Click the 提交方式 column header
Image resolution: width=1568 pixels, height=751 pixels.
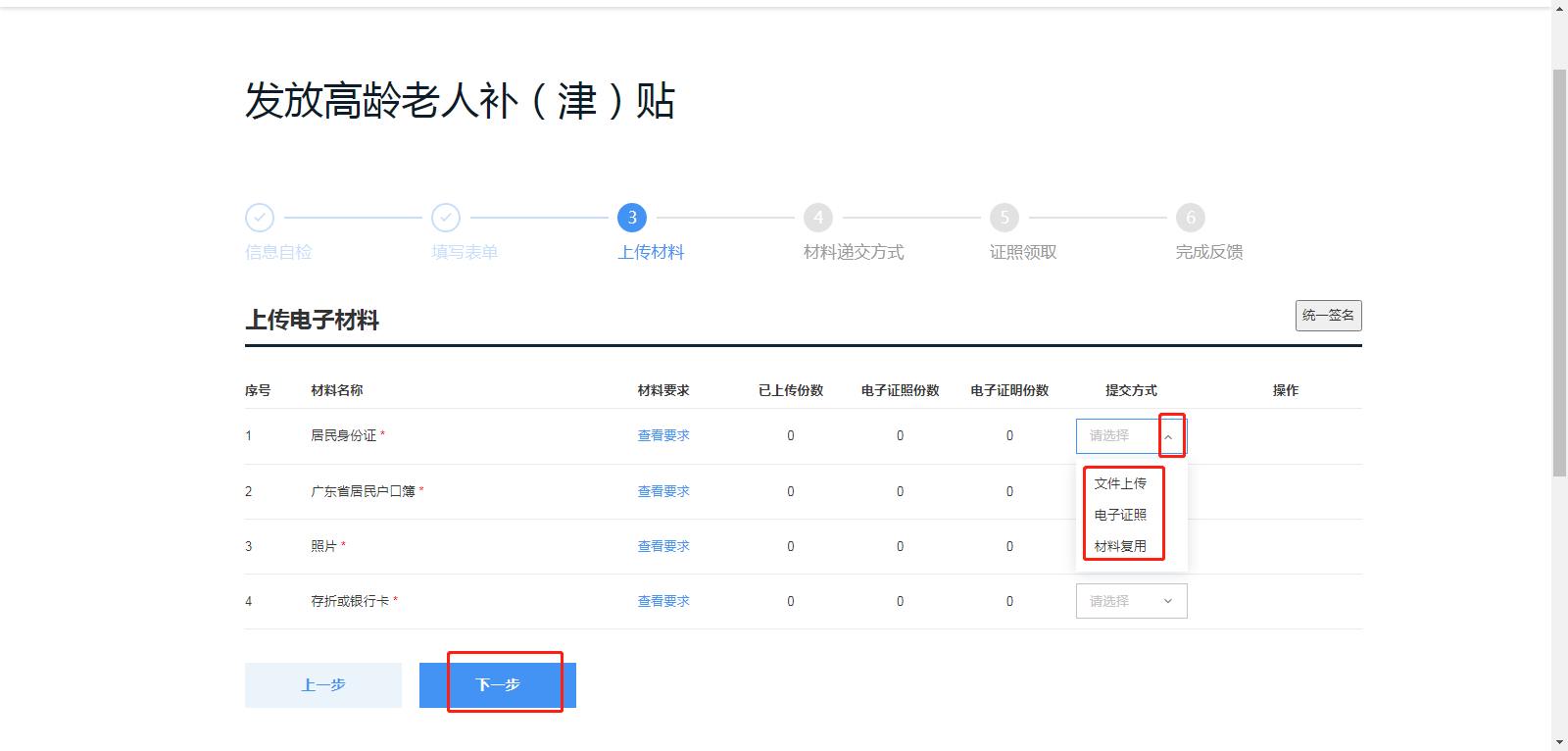click(x=1132, y=390)
